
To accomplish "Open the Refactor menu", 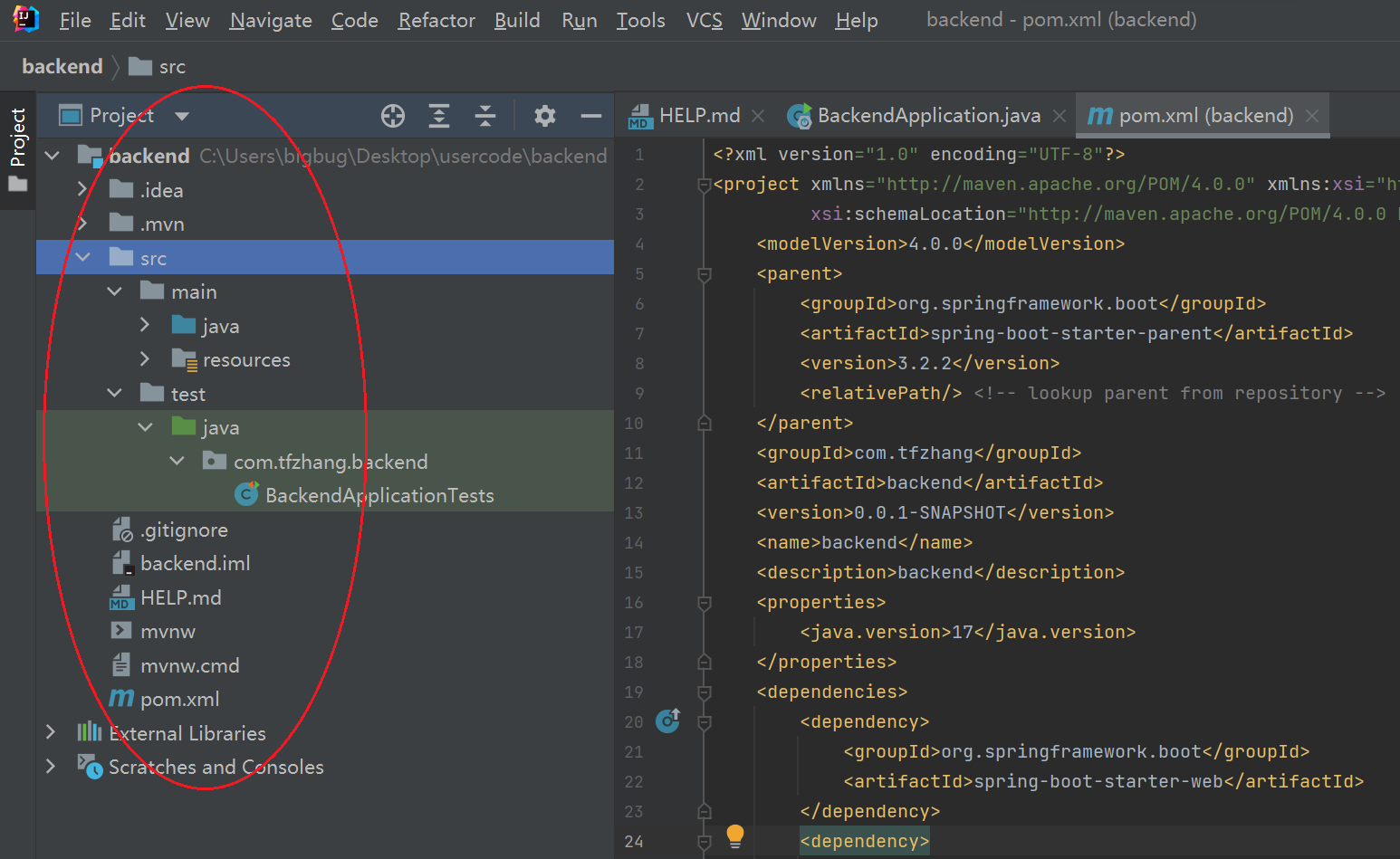I will tap(436, 20).
